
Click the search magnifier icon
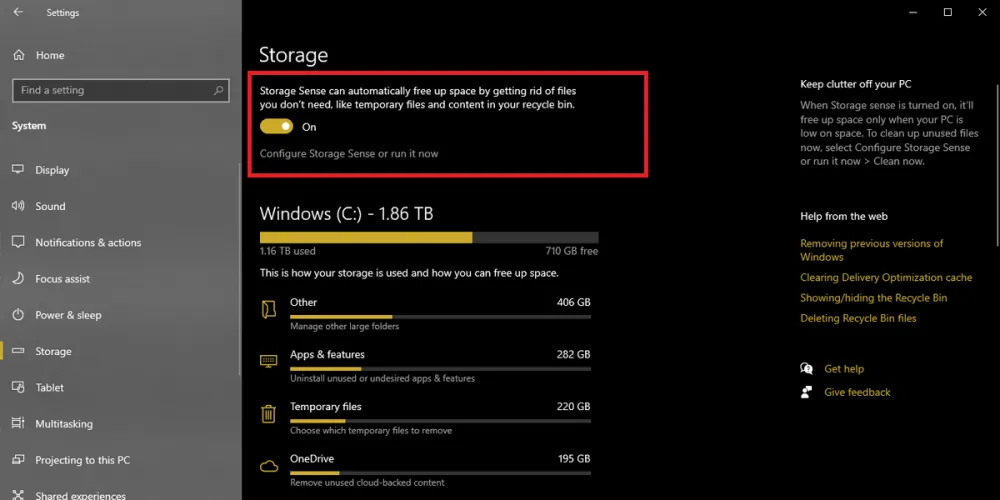pos(219,90)
